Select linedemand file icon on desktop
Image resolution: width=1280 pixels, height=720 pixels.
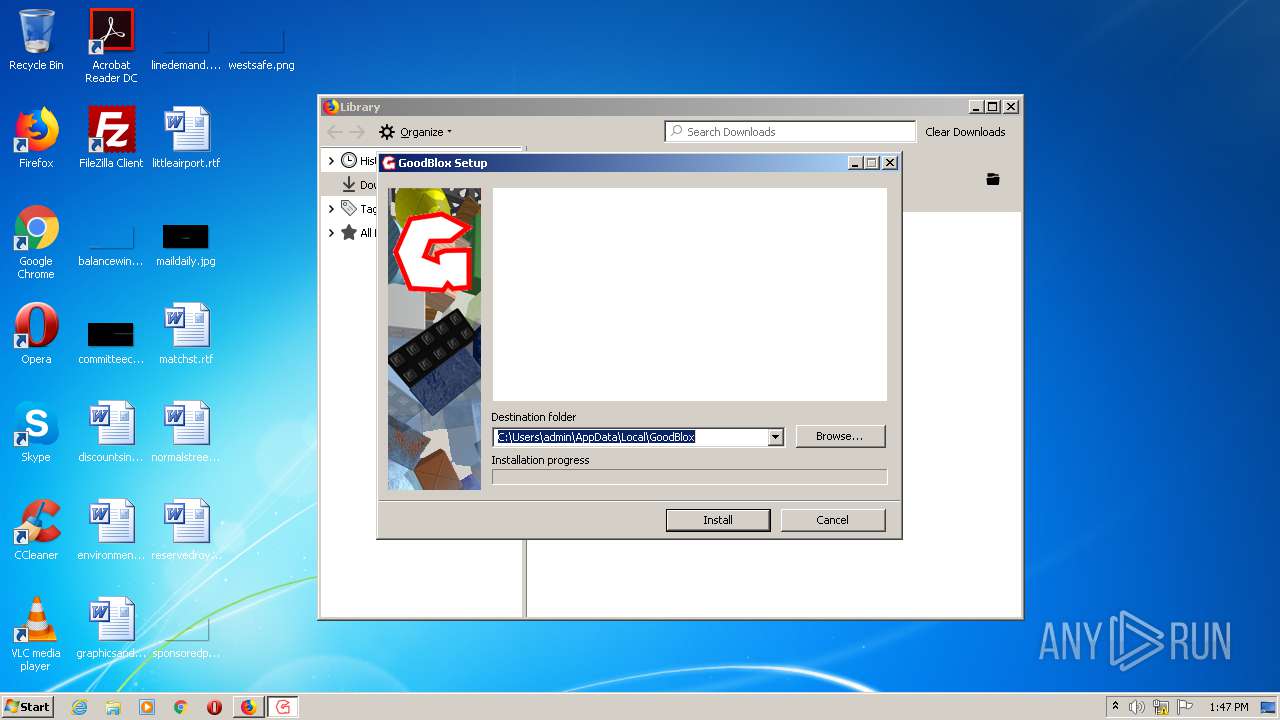[x=186, y=50]
